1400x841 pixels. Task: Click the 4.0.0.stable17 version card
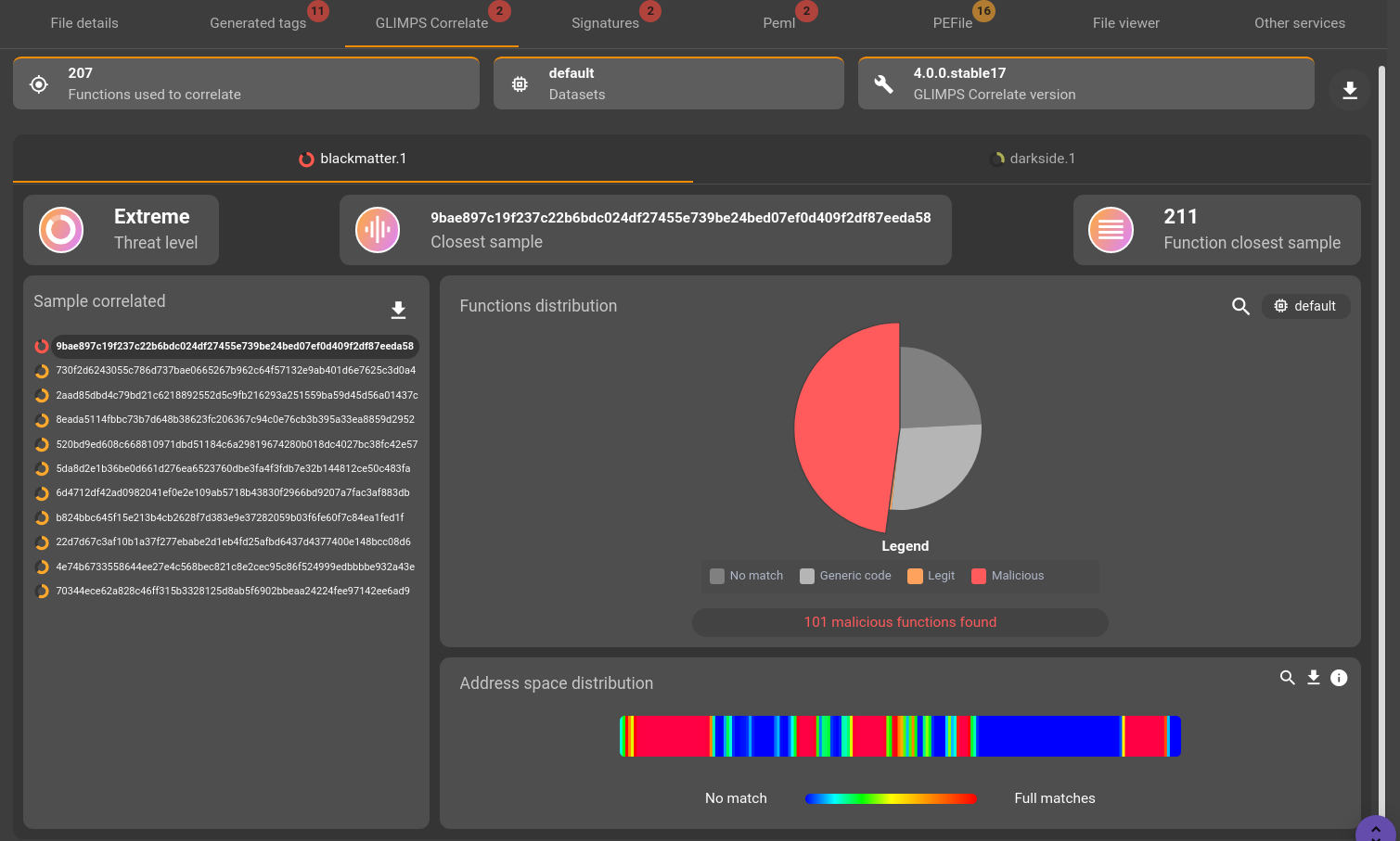tap(1086, 83)
